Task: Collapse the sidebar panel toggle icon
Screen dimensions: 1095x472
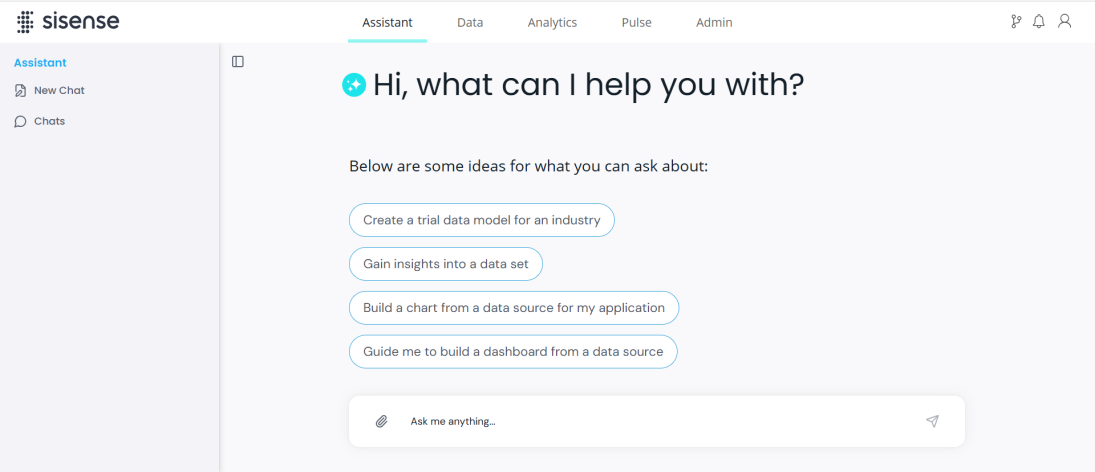Action: click(x=238, y=61)
